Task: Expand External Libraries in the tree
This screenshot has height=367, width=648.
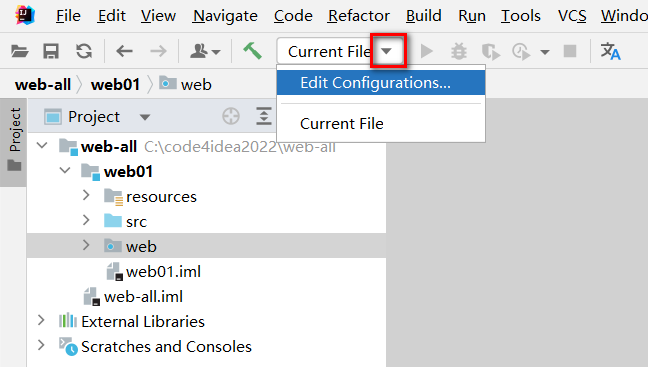Action: pyautogui.click(x=41, y=320)
